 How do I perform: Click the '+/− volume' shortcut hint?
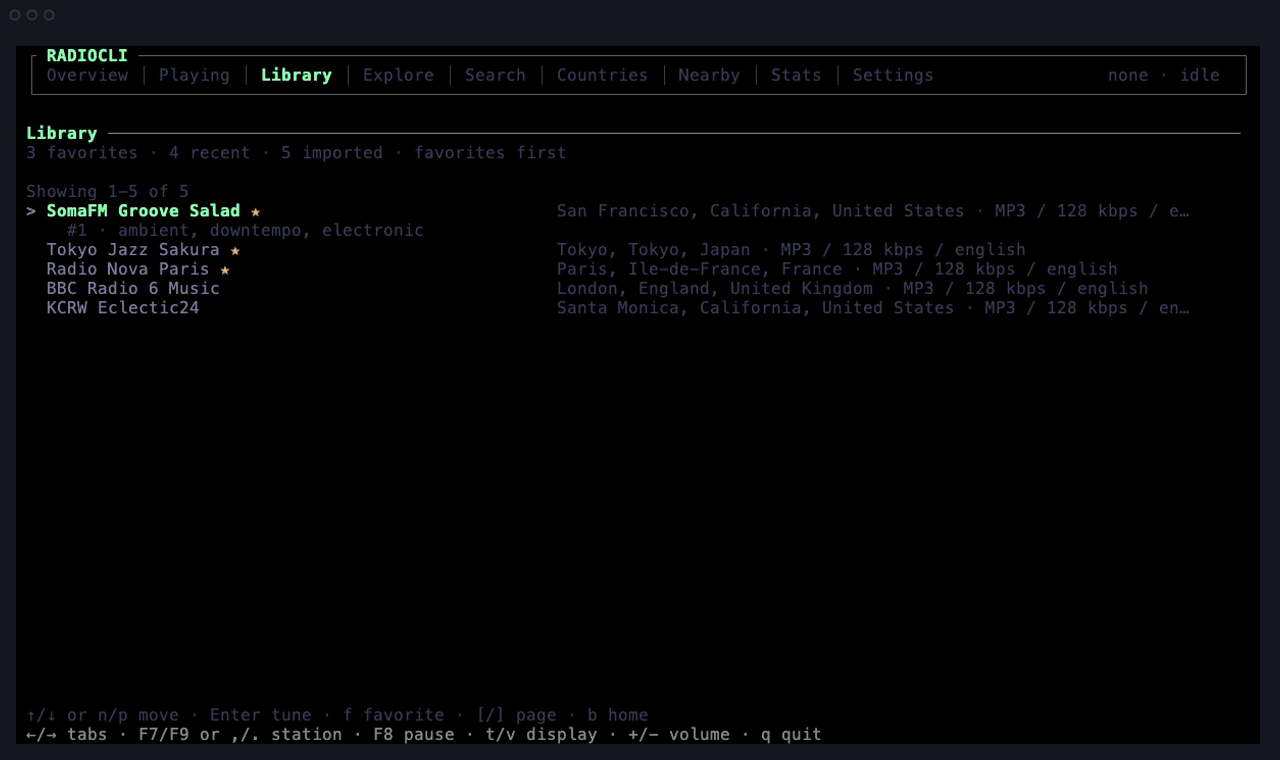tap(679, 734)
